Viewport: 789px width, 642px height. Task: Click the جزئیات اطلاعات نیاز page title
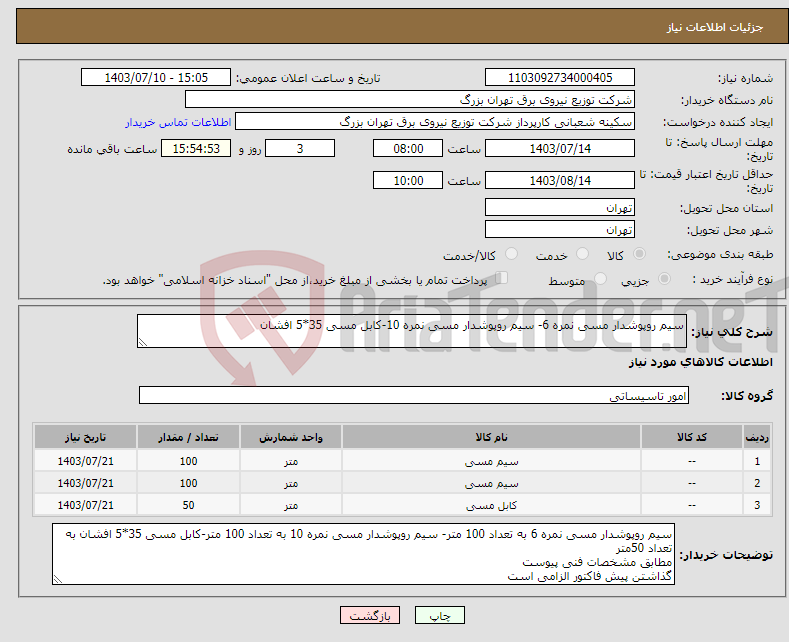[715, 27]
